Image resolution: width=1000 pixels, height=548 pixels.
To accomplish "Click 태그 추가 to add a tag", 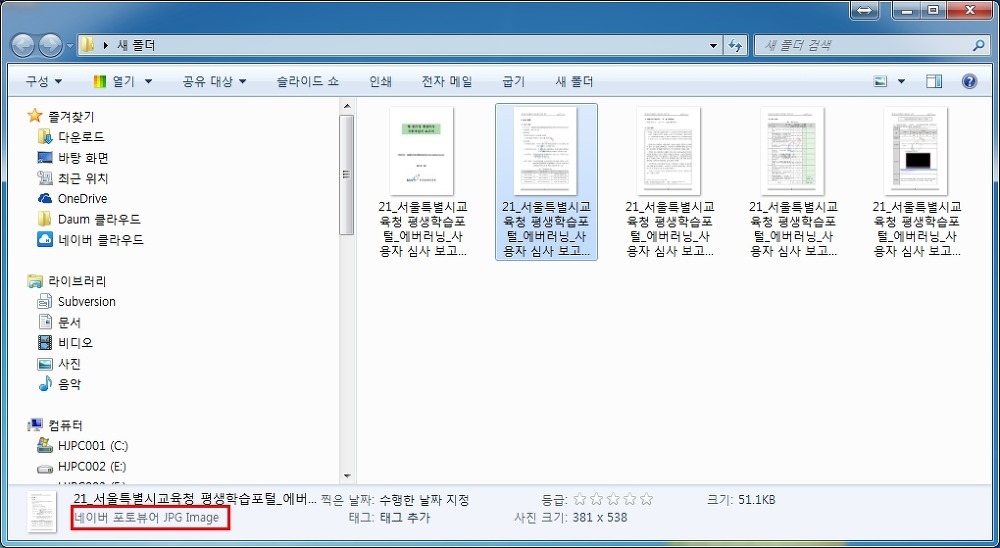I will 404,517.
